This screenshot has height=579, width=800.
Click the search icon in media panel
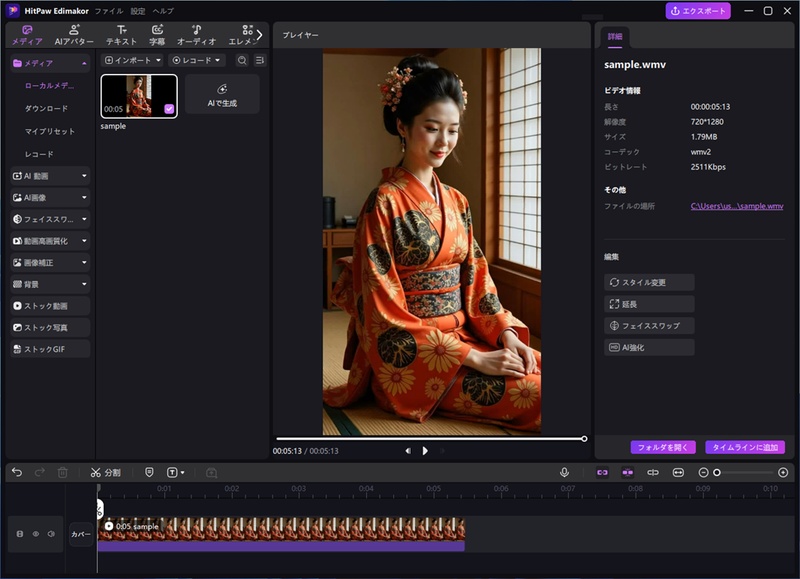(242, 61)
